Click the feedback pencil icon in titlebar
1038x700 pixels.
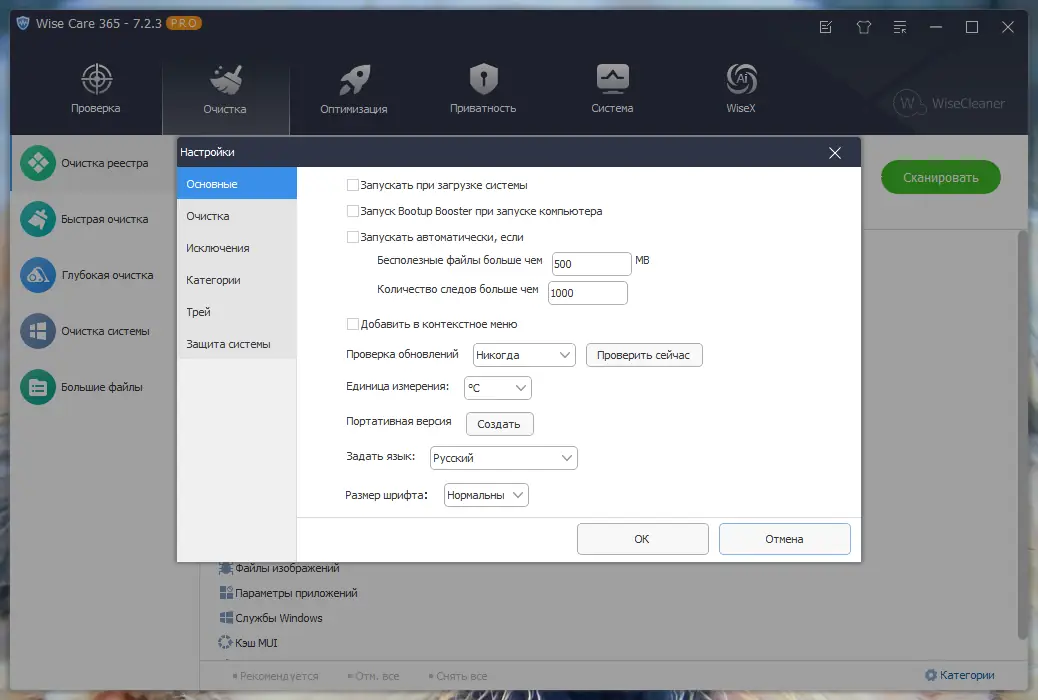(x=824, y=27)
